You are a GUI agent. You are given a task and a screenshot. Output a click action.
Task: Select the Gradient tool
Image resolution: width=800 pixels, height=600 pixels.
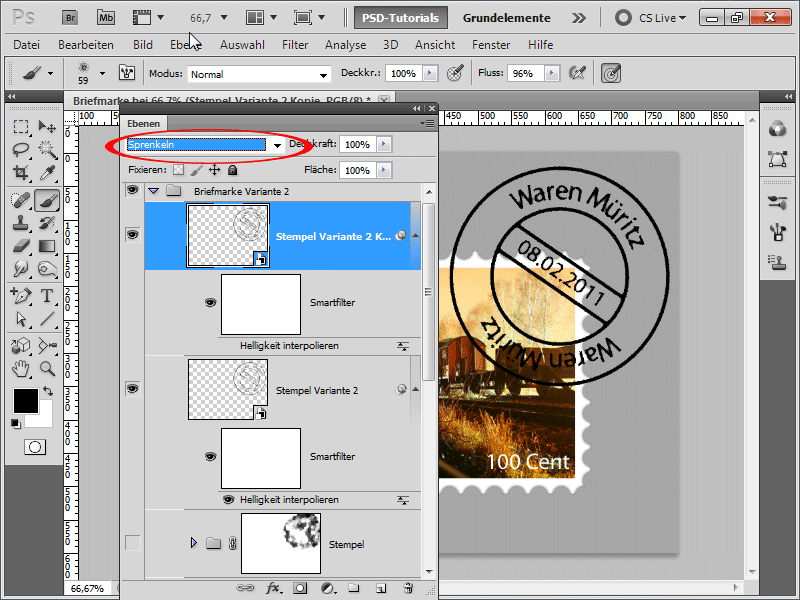point(47,246)
